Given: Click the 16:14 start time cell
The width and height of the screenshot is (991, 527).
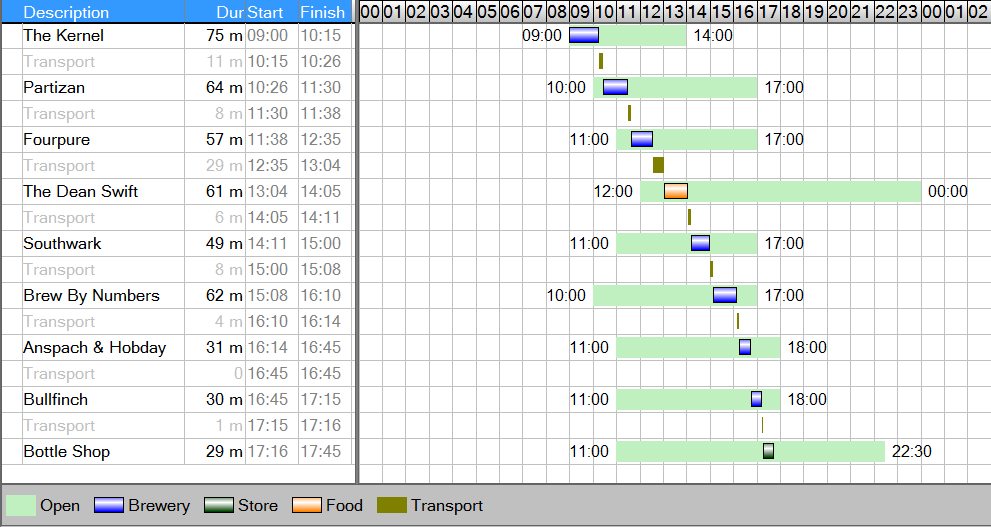Looking at the screenshot, I should (x=272, y=347).
